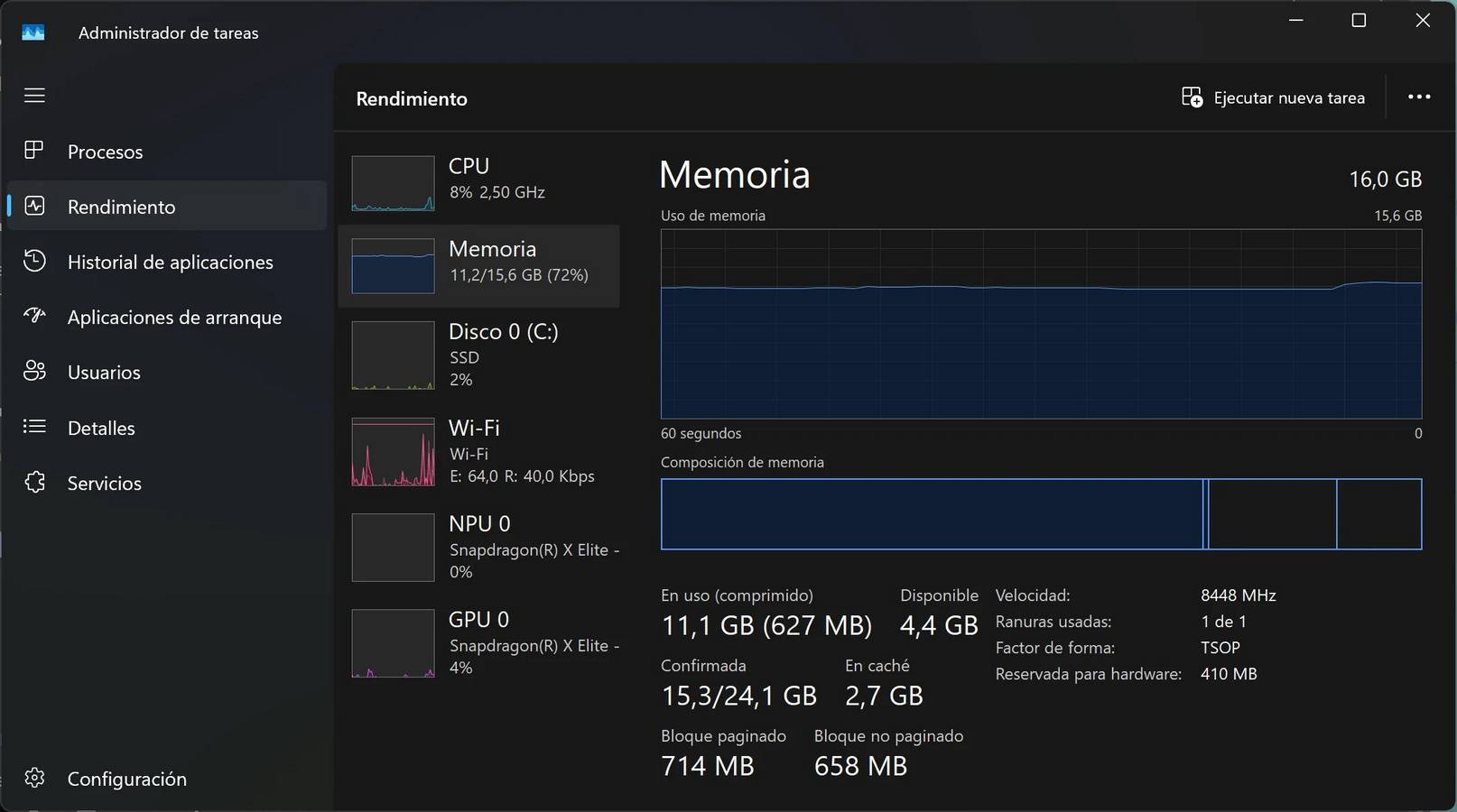Open the Servicios gear icon
The height and width of the screenshot is (812, 1457).
coord(34,483)
